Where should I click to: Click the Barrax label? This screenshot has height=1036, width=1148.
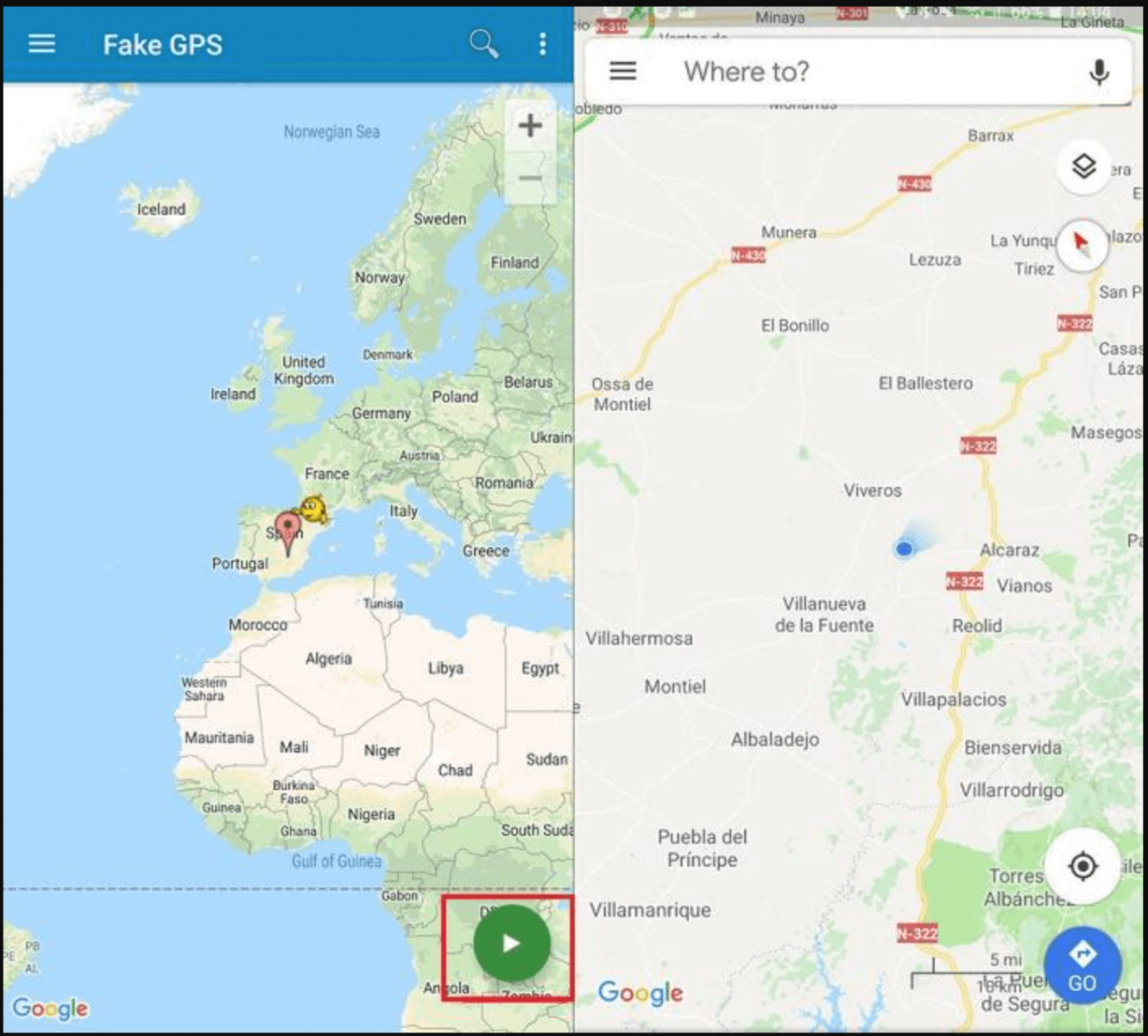pos(991,136)
